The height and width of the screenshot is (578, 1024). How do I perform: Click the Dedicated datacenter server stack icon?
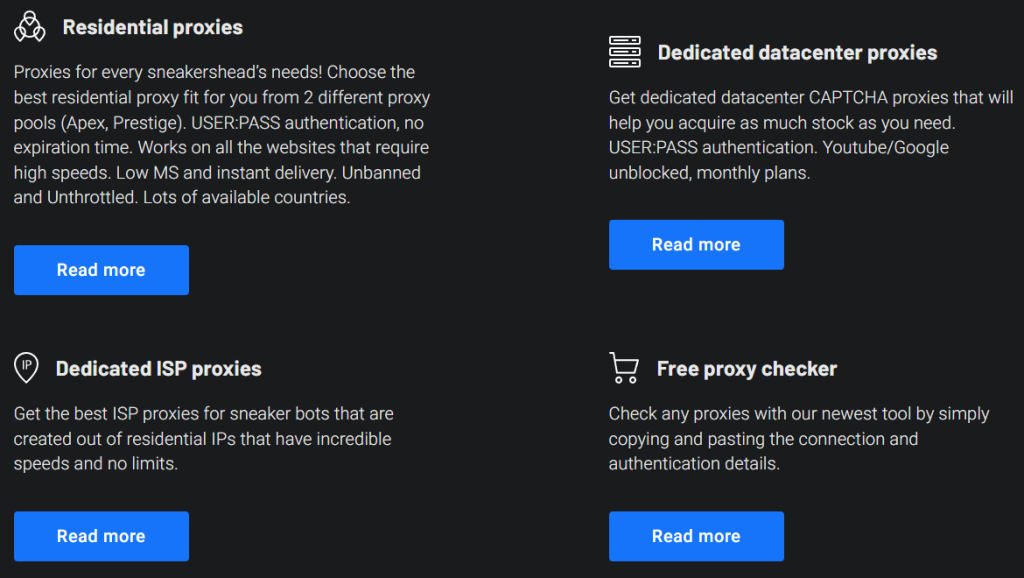tap(625, 52)
